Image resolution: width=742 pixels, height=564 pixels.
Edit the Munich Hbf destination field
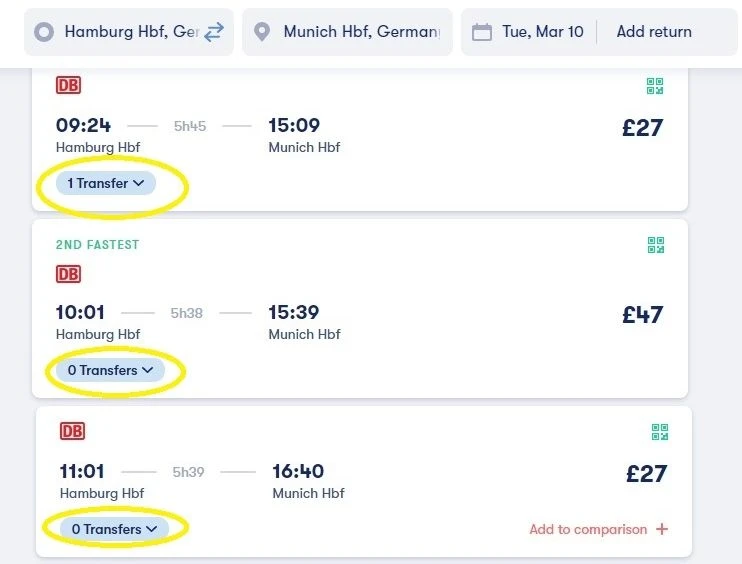click(x=347, y=32)
